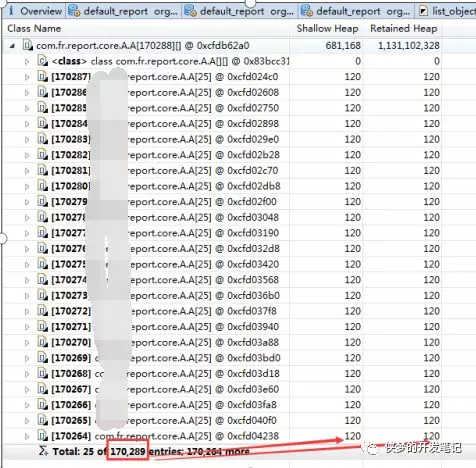Click the sigma icon in Total row
Screen dimensions: 476x468
43,451
